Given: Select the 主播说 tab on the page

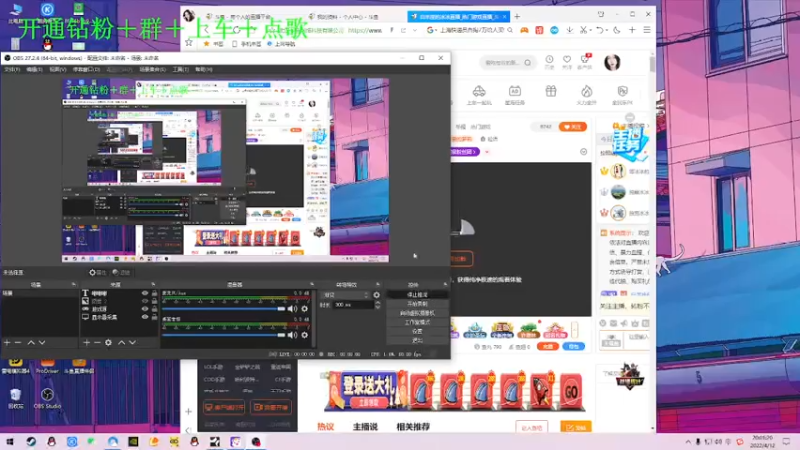Looking at the screenshot, I should 365,427.
